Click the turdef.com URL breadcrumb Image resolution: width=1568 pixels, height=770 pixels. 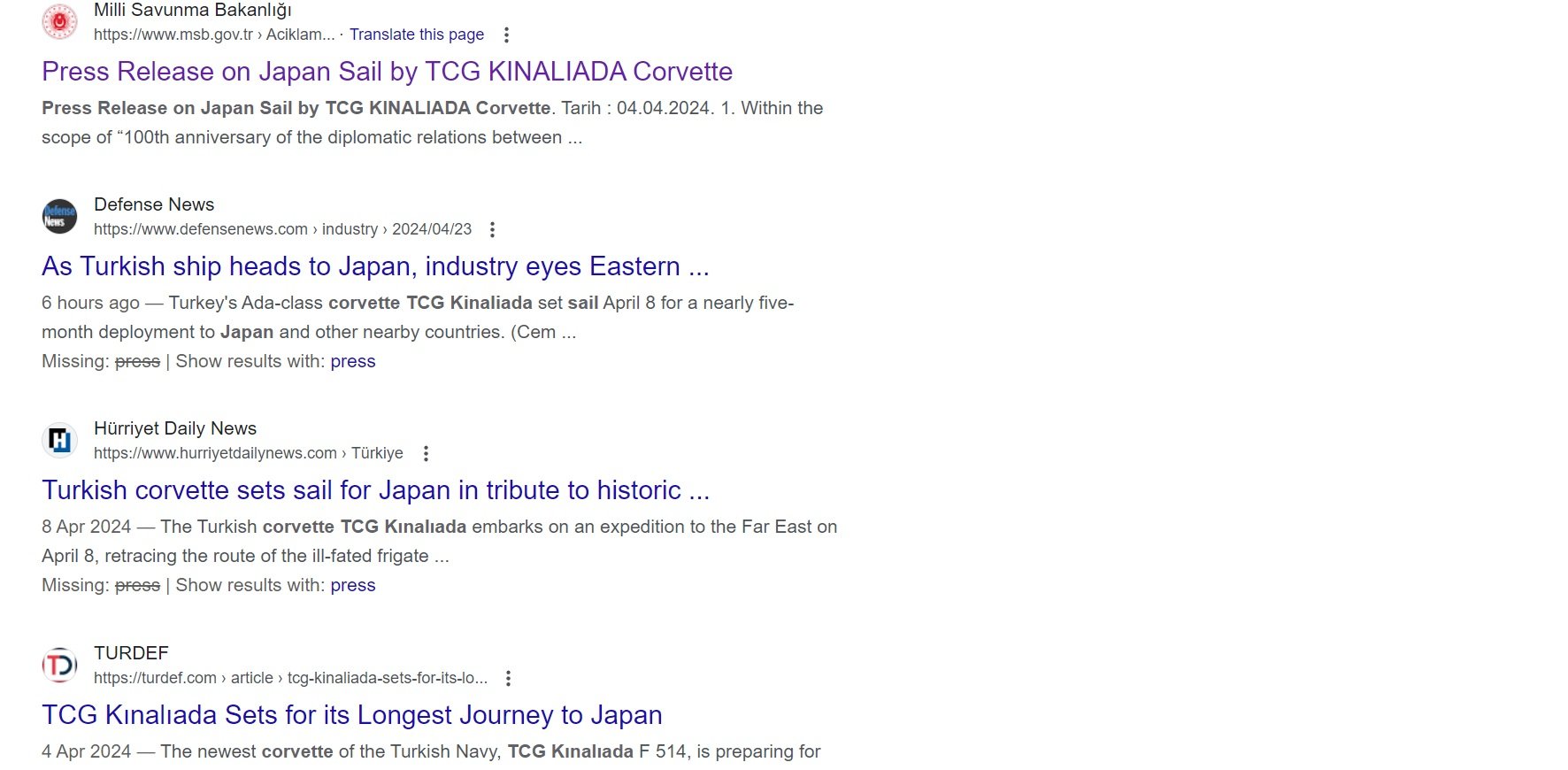pyautogui.click(x=290, y=678)
